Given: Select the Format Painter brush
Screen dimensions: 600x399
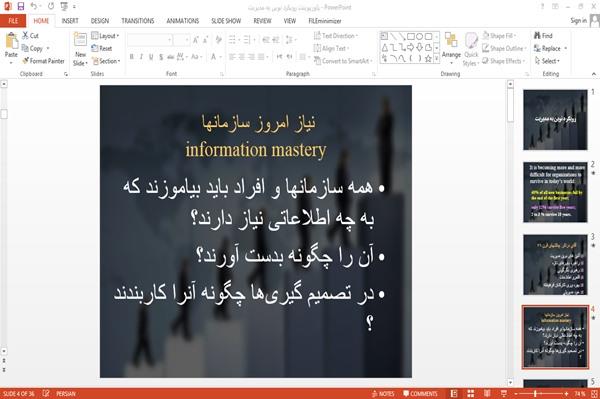Looking at the screenshot, I should pyautogui.click(x=26, y=61).
